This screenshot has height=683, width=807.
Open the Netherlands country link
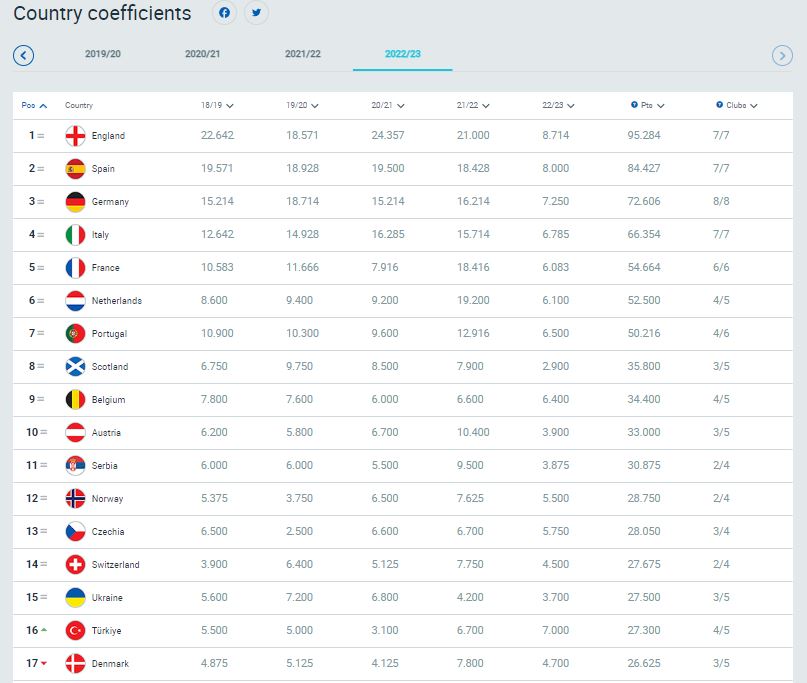(x=116, y=301)
